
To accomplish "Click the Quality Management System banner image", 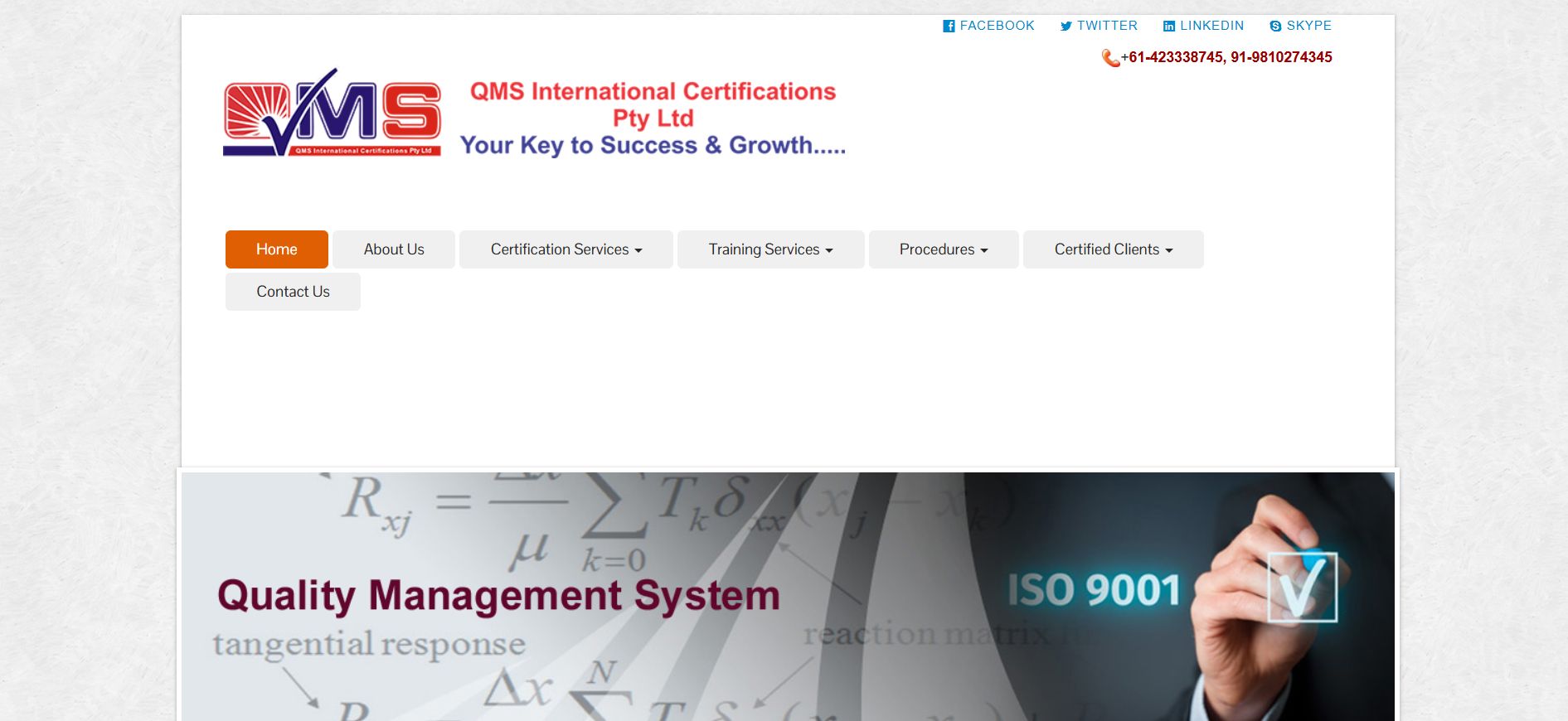I will (x=788, y=597).
